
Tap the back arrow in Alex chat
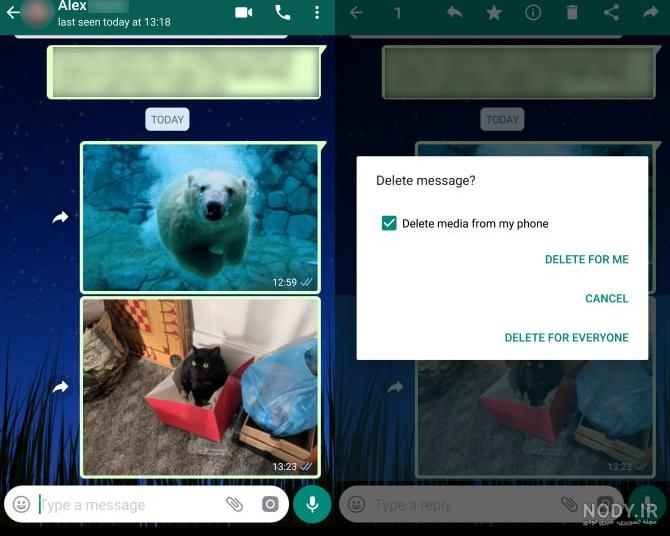pyautogui.click(x=13, y=12)
